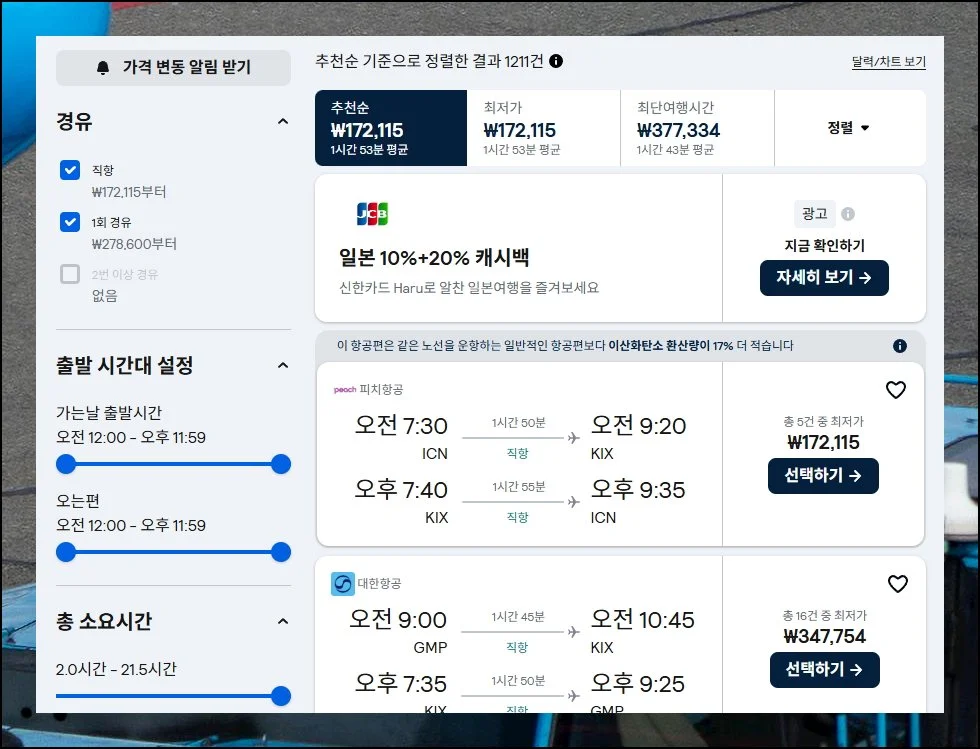Click the JCB card logo
This screenshot has height=749, width=980.
tap(372, 214)
